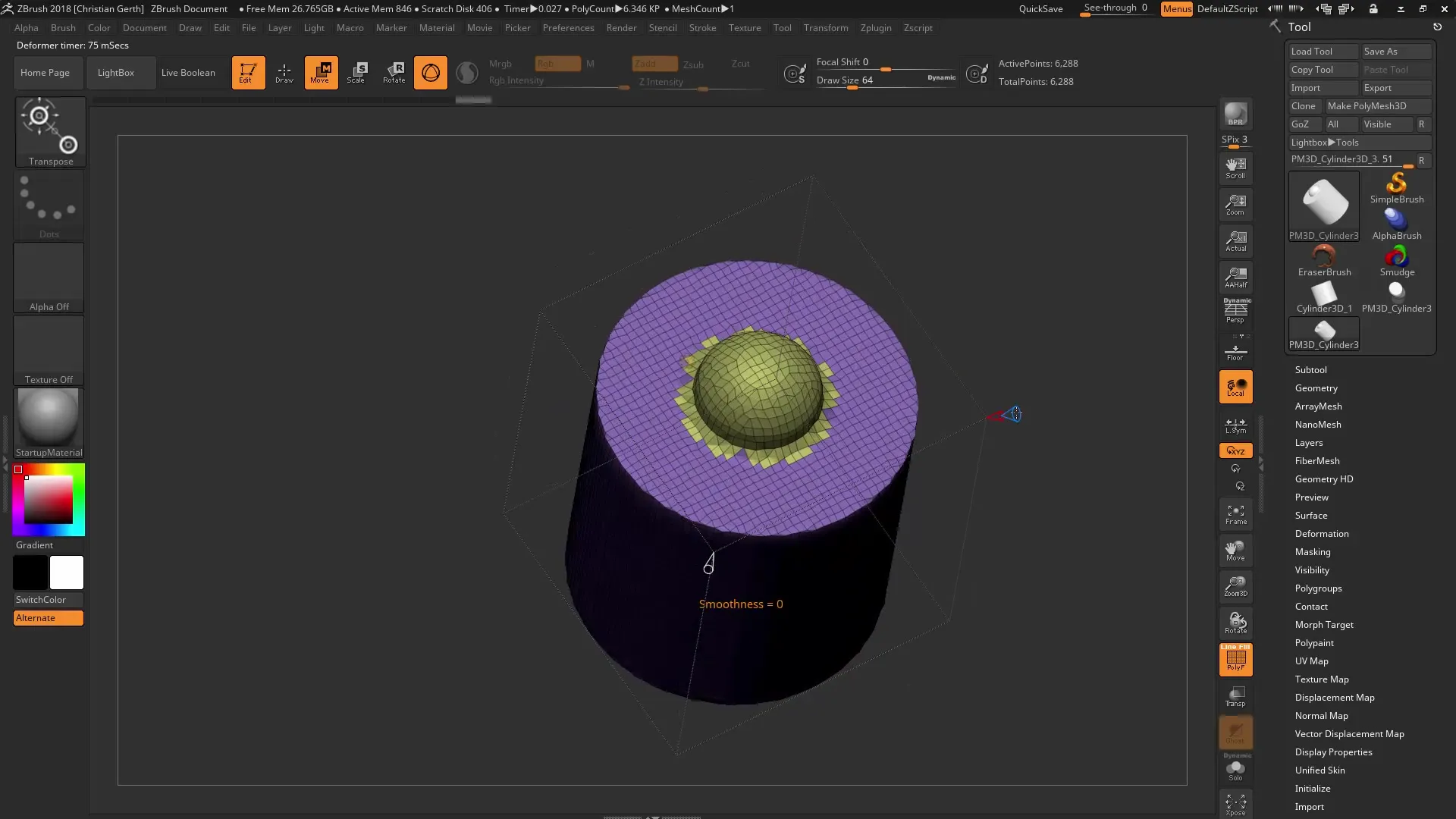Toggle XYZ rotation mode
This screenshot has width=1456, height=819.
point(1235,450)
